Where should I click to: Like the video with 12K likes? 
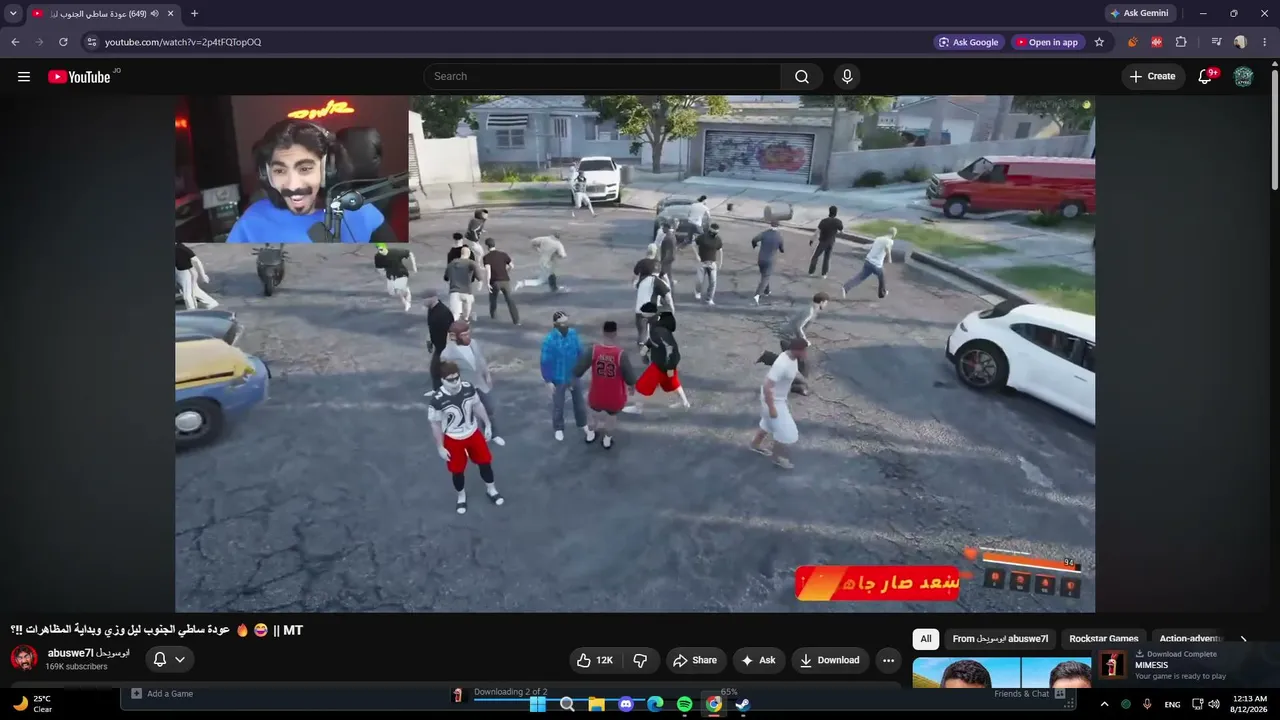[595, 660]
